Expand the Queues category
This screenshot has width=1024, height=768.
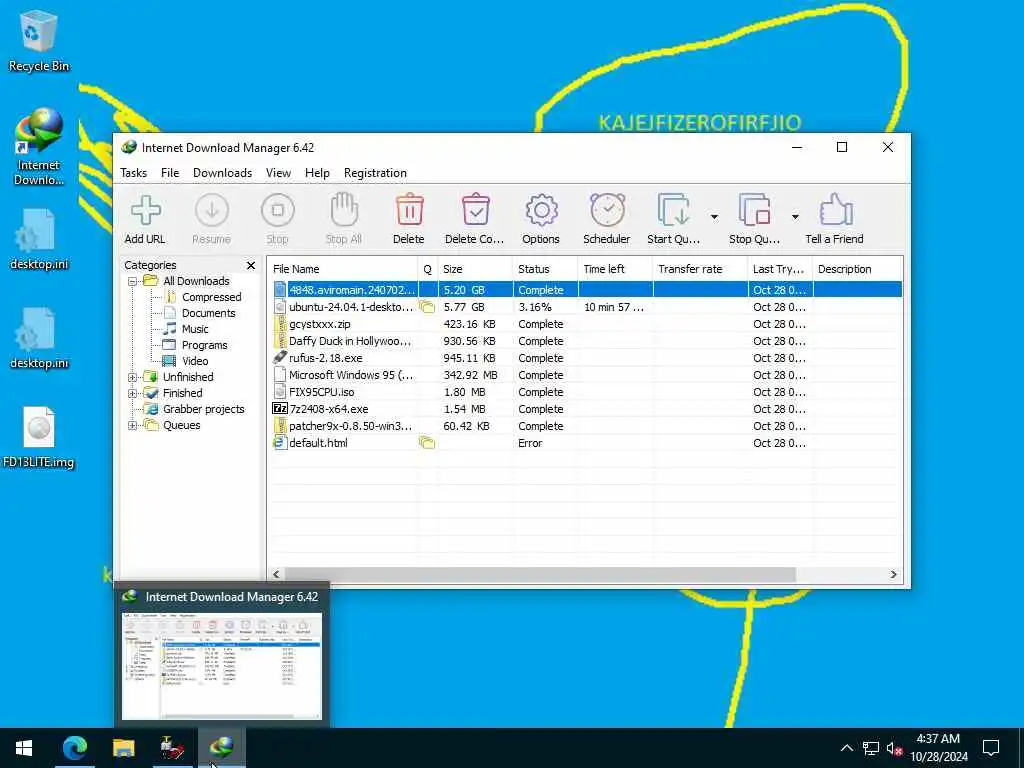coord(133,425)
